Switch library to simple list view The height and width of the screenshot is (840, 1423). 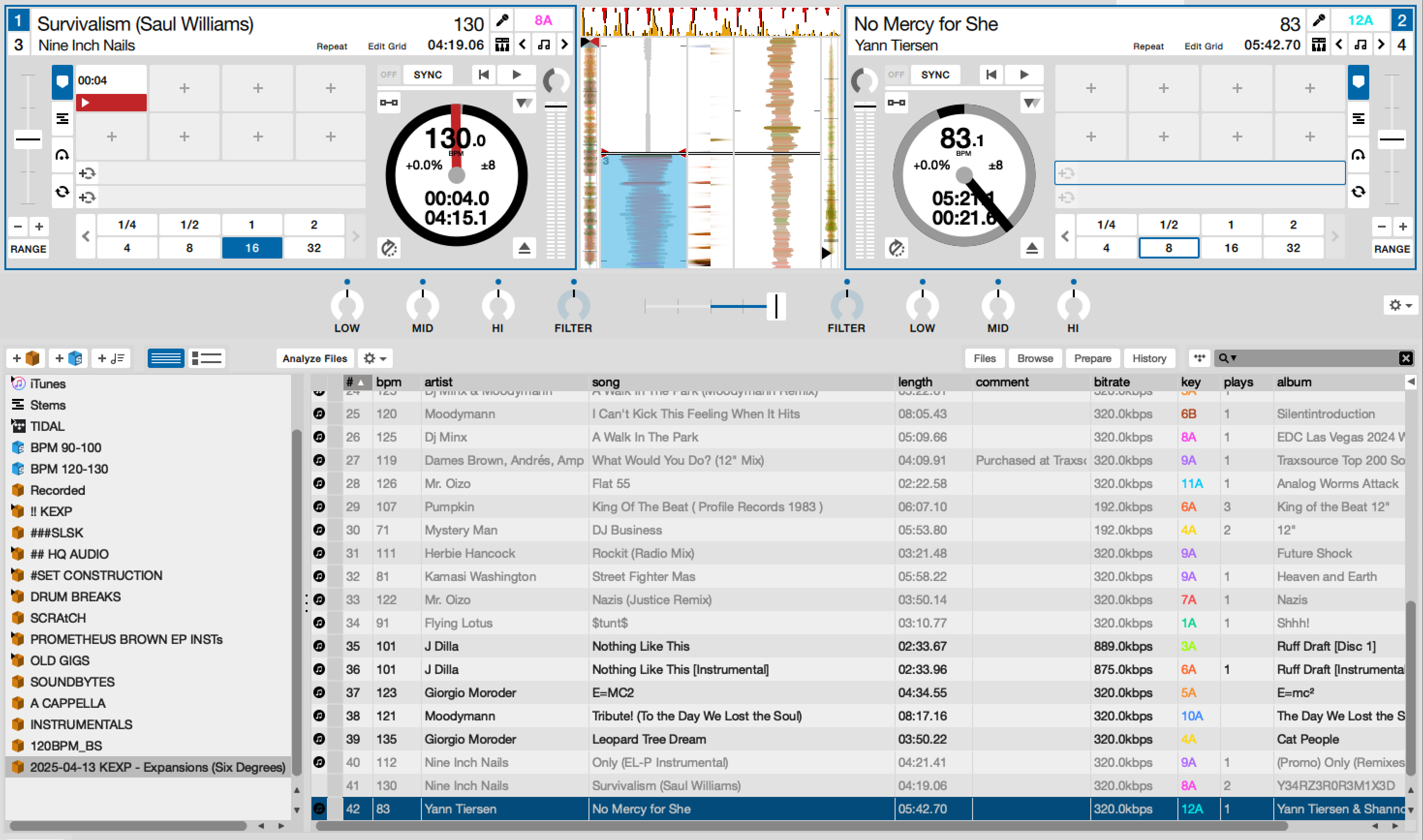point(165,358)
